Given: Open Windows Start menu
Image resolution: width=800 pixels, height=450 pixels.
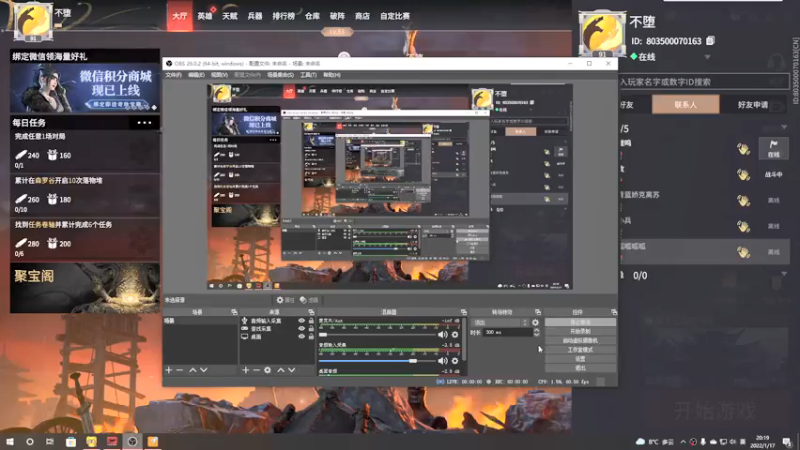Looking at the screenshot, I should pos(10,441).
